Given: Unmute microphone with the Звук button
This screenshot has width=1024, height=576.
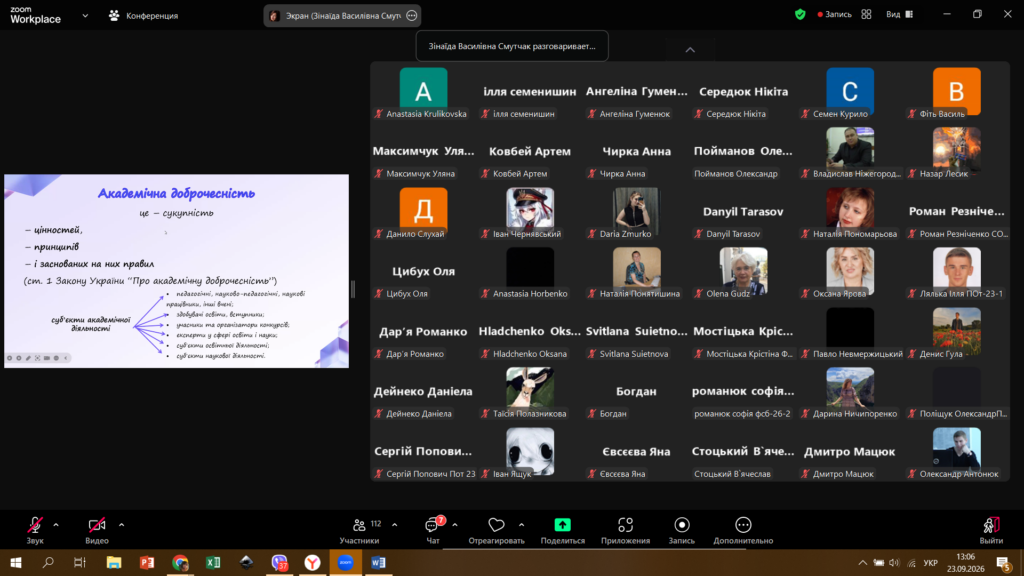Looking at the screenshot, I should 35,530.
